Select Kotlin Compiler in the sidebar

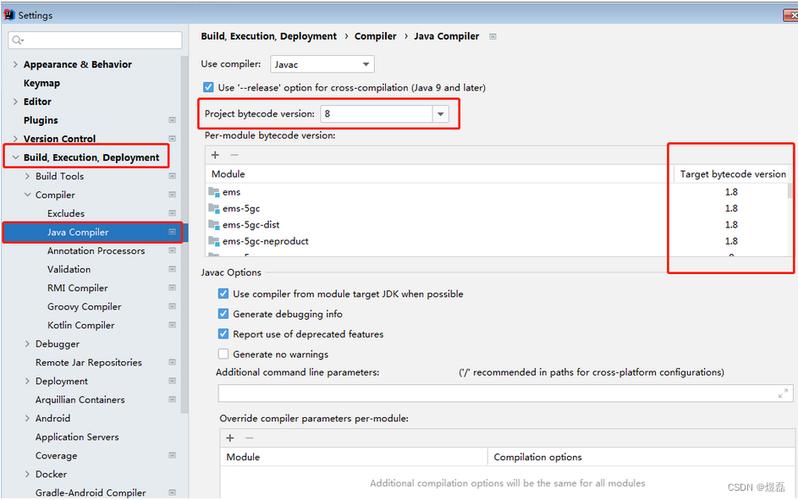(81, 325)
